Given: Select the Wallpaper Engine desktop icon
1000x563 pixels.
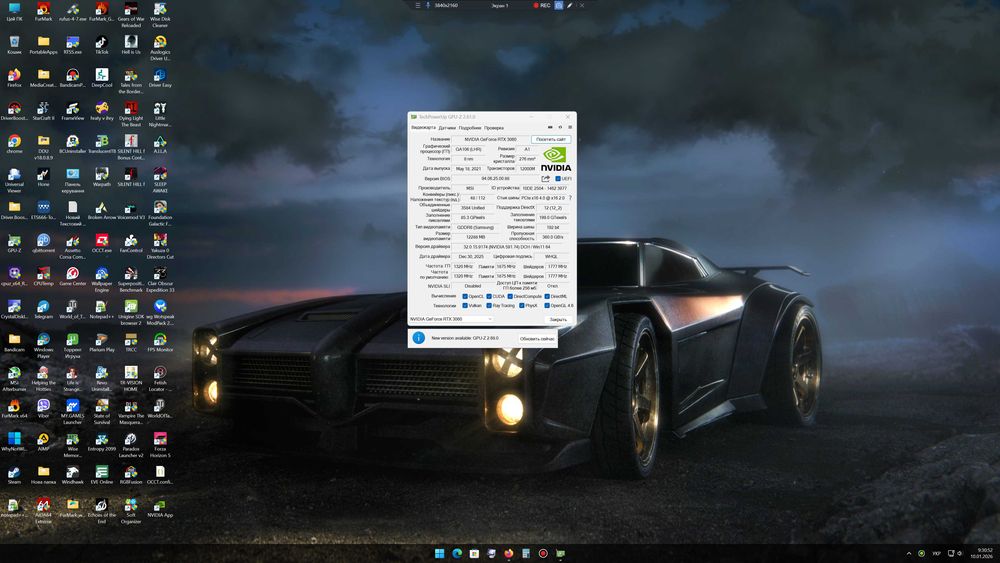Looking at the screenshot, I should (x=102, y=280).
